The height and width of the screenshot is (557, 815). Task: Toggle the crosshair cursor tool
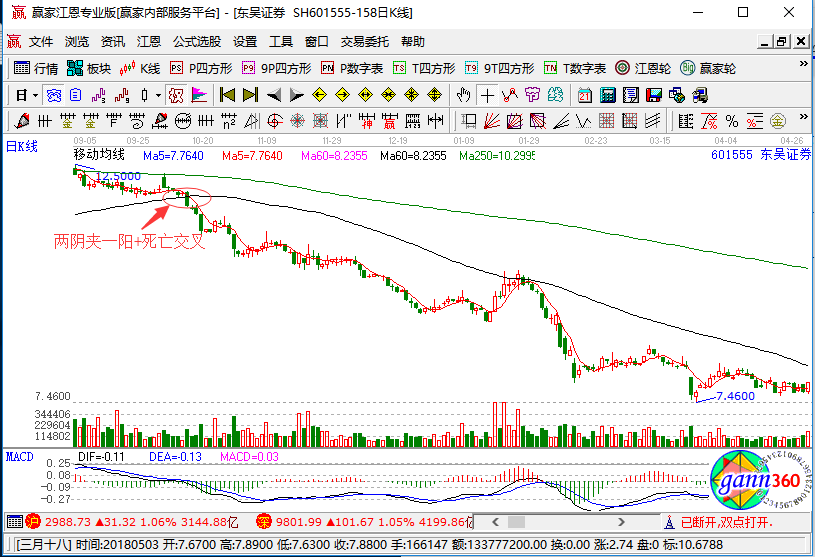tap(487, 96)
